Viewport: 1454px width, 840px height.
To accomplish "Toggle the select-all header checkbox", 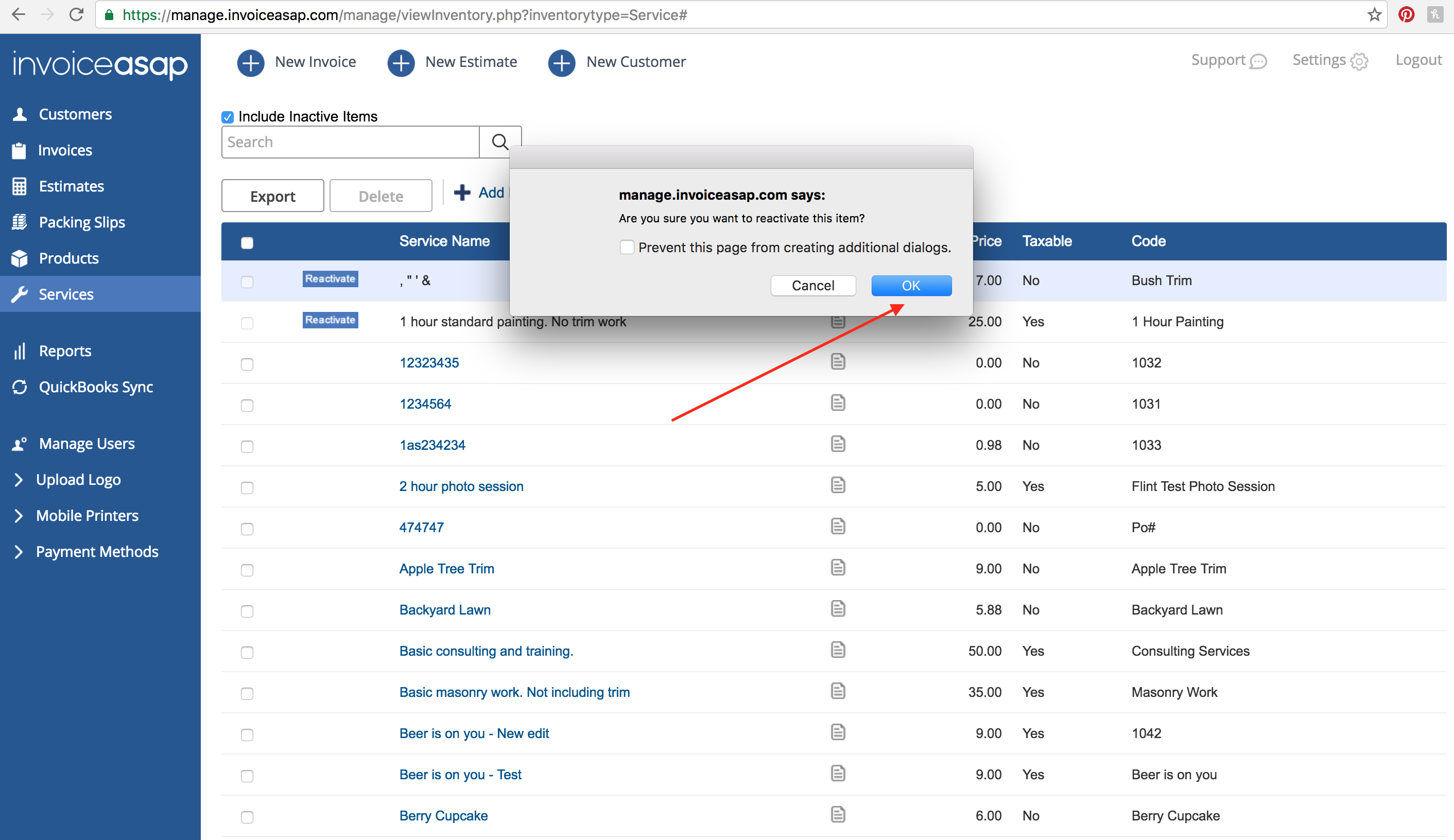I will tap(247, 243).
